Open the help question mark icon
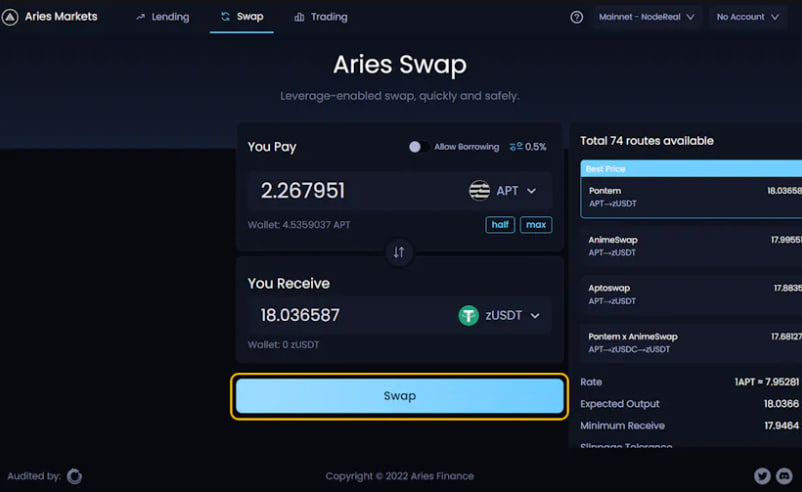The image size is (802, 492). coord(576,17)
